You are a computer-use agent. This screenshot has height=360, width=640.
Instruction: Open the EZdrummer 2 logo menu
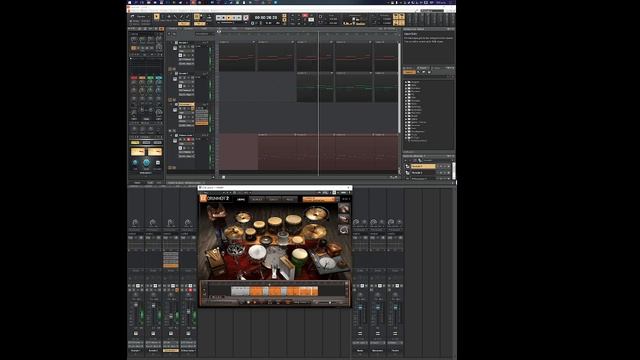(215, 199)
